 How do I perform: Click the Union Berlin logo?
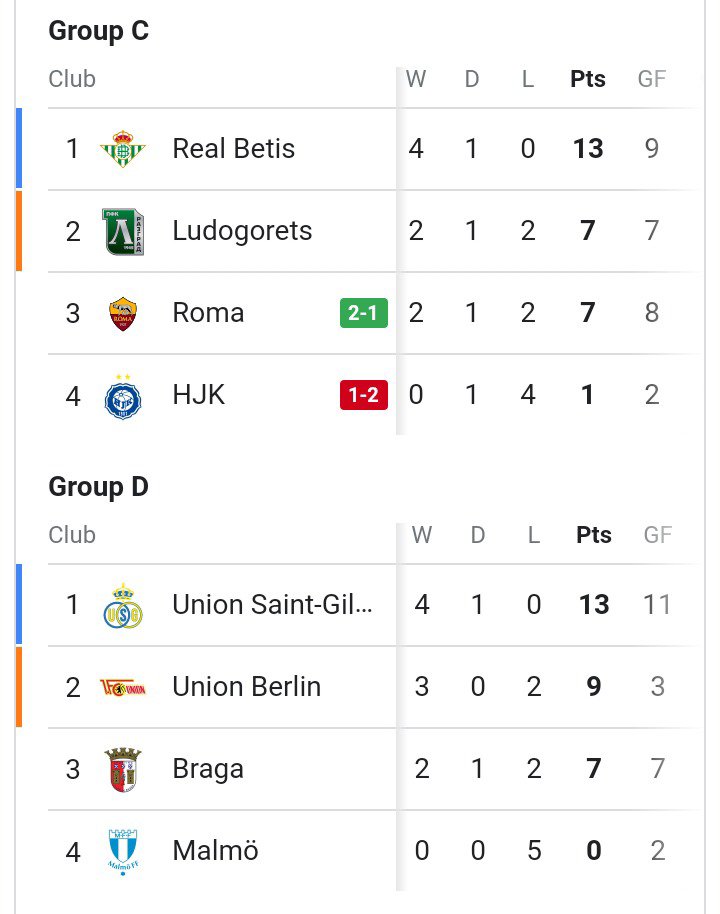coord(122,688)
